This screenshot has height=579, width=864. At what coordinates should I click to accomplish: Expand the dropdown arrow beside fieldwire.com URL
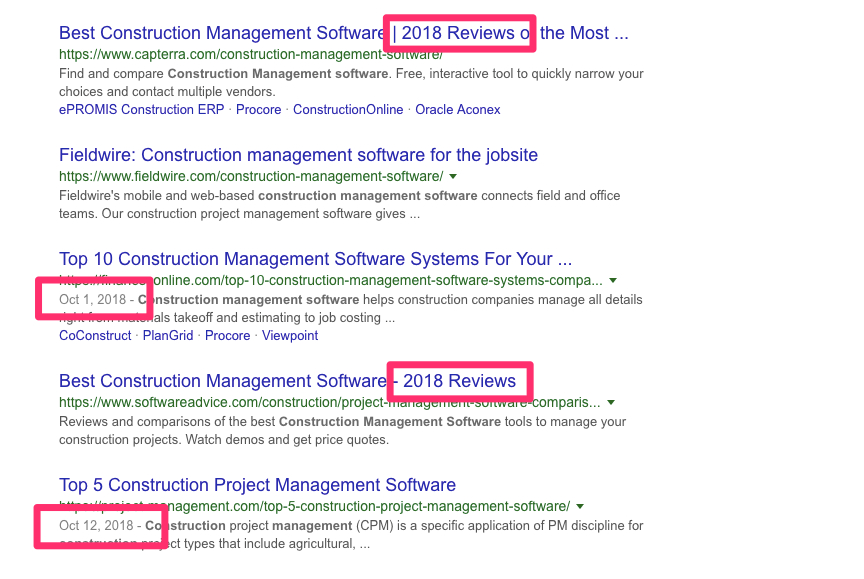pyautogui.click(x=453, y=177)
